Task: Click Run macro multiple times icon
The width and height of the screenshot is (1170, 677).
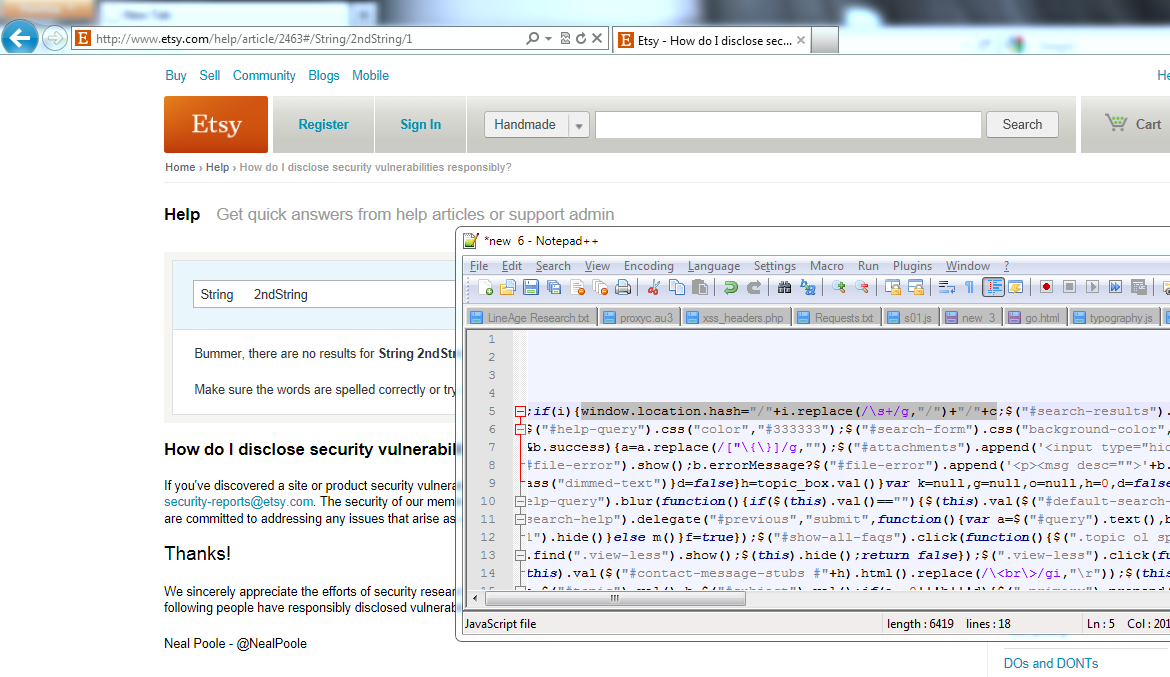Action: (x=1116, y=287)
